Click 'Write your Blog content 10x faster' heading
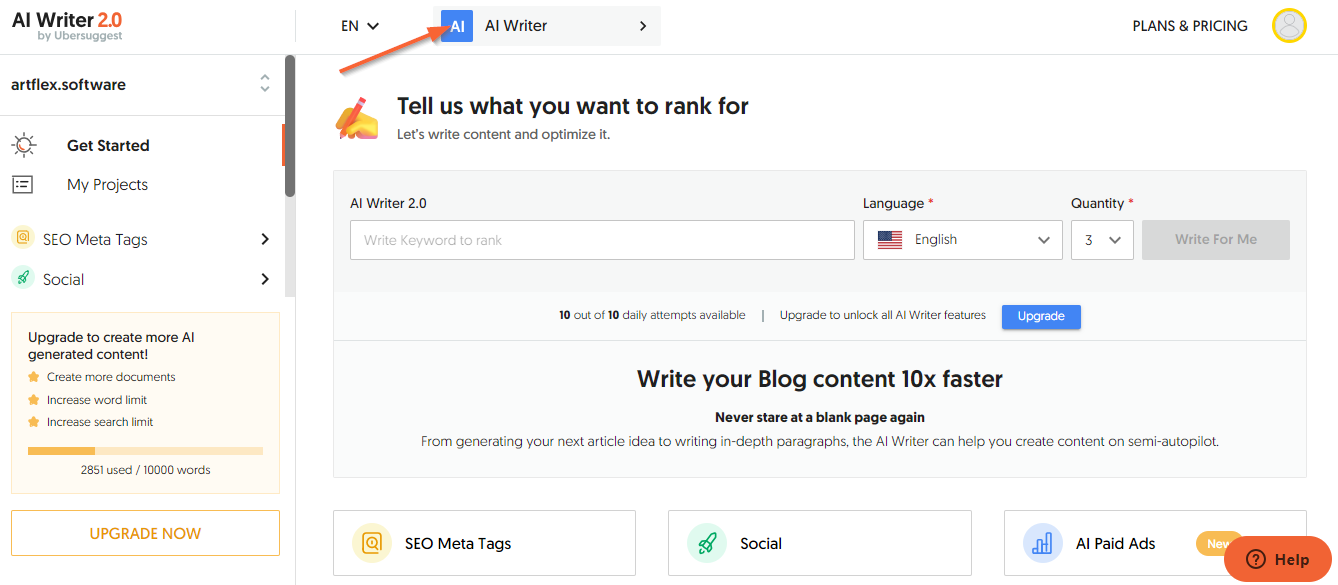 (820, 379)
